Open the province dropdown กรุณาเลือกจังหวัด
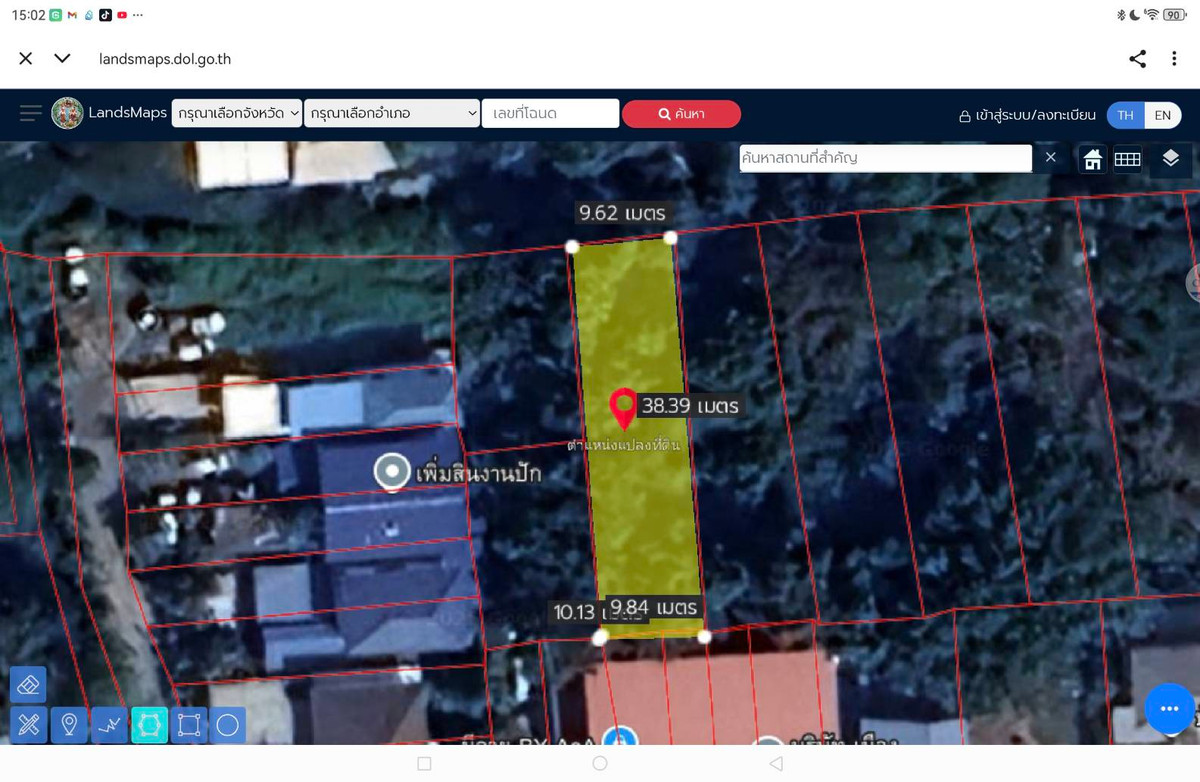Image resolution: width=1200 pixels, height=782 pixels. click(x=237, y=114)
